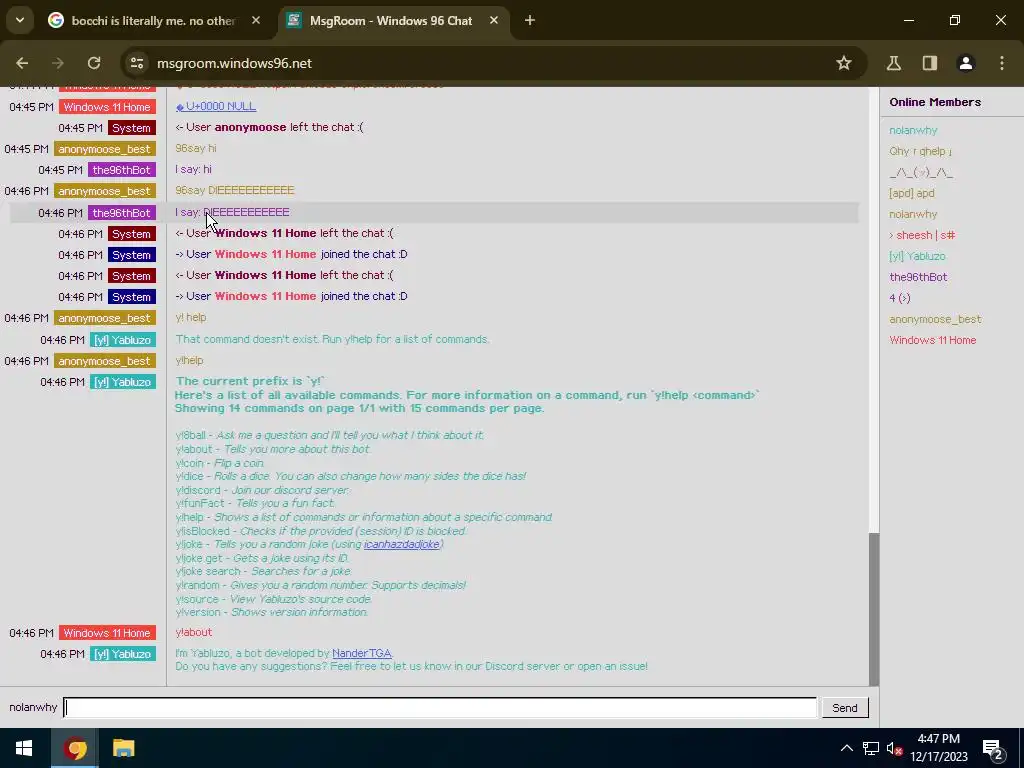Viewport: 1024px width, 768px height.
Task: Open the icanhazdadjoke link
Action: (x=402, y=544)
